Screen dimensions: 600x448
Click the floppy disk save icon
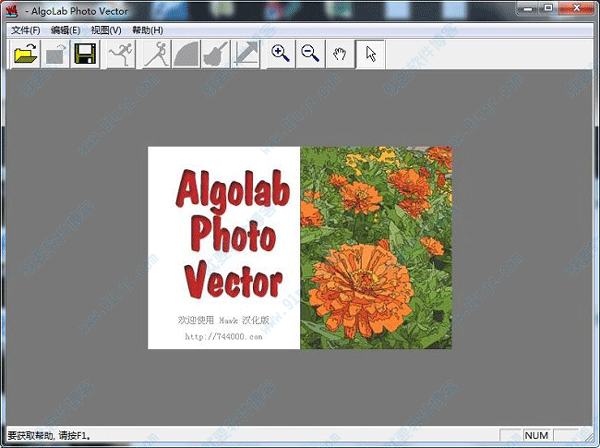(85, 54)
